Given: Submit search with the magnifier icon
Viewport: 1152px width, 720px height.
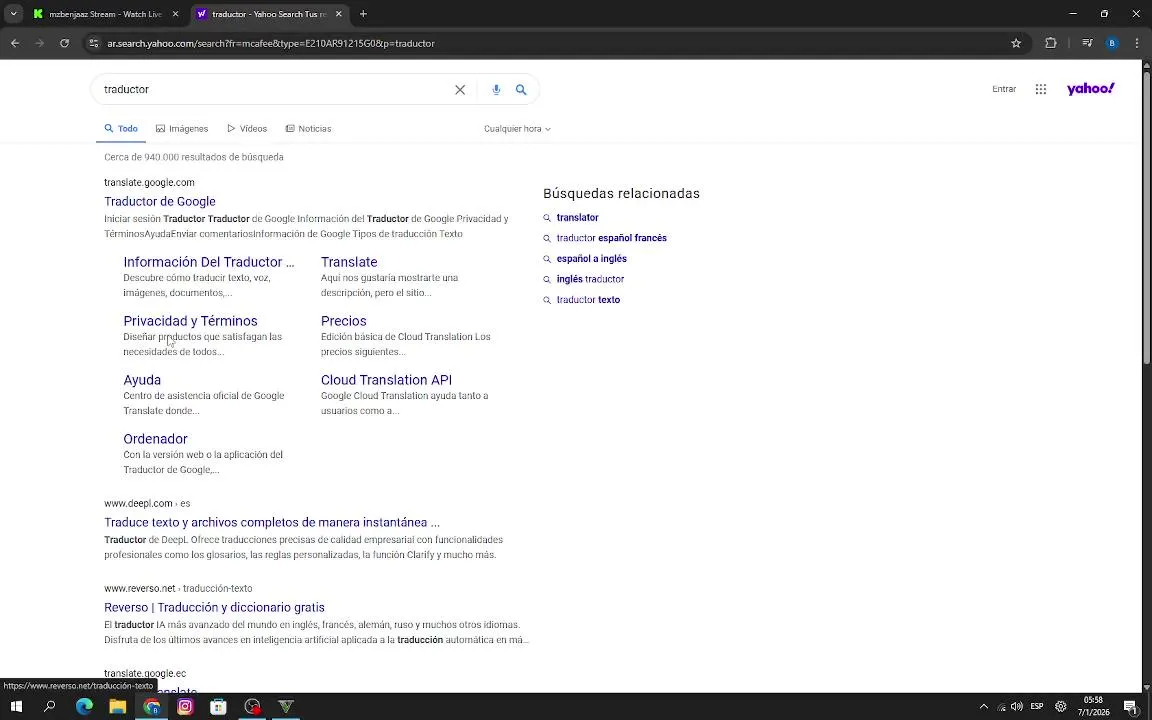Looking at the screenshot, I should 521,90.
